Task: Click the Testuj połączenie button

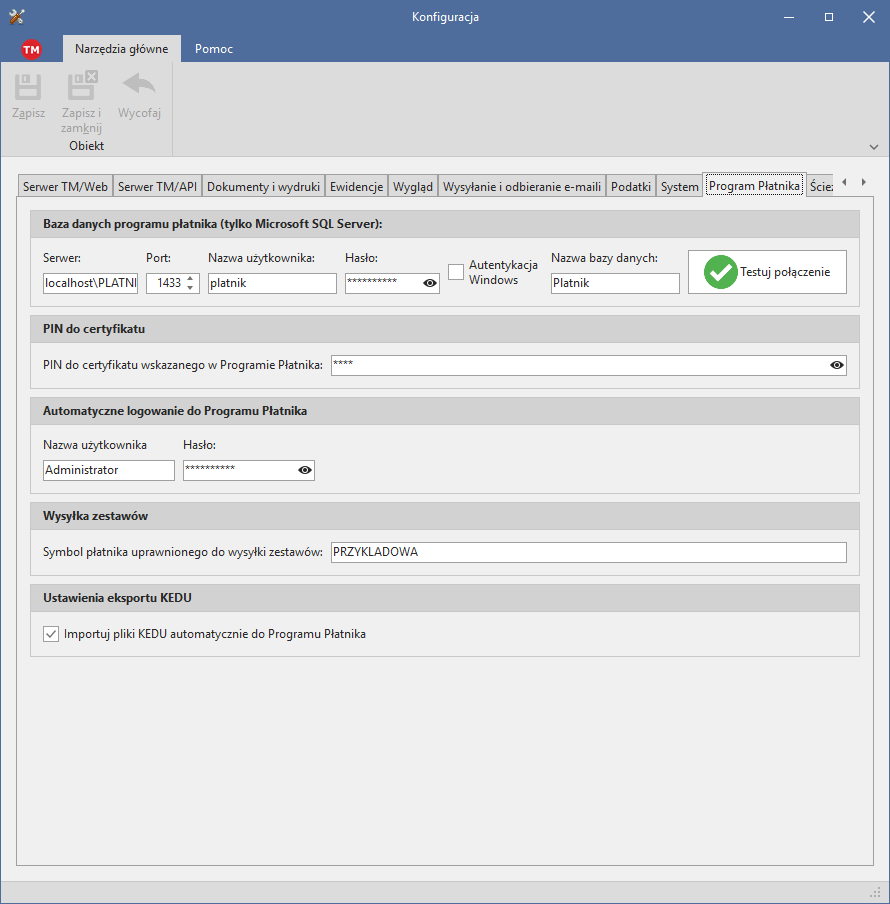Action: [x=767, y=272]
